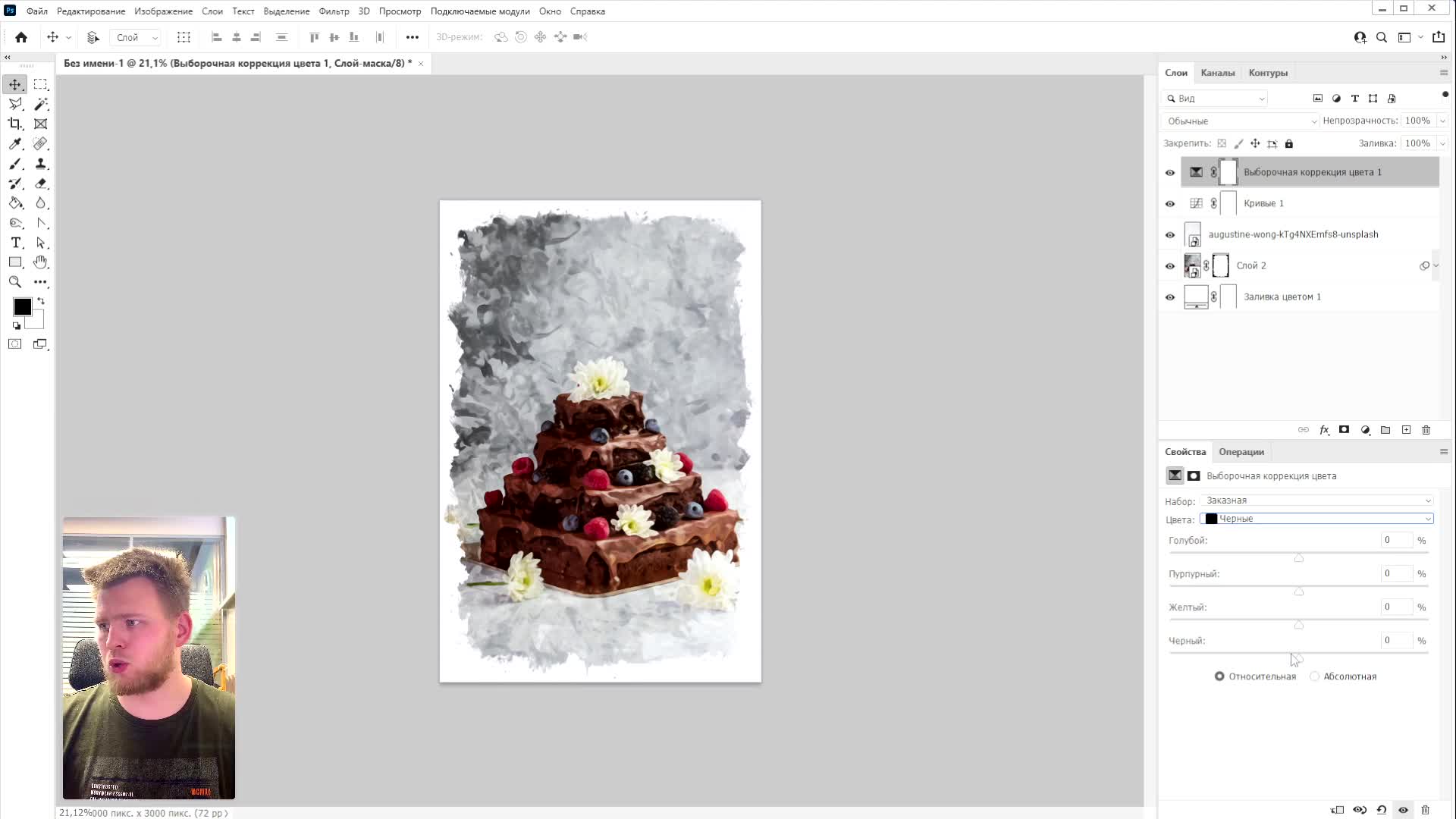Toggle visibility of Заливка цветом 1 layer

(x=1170, y=297)
